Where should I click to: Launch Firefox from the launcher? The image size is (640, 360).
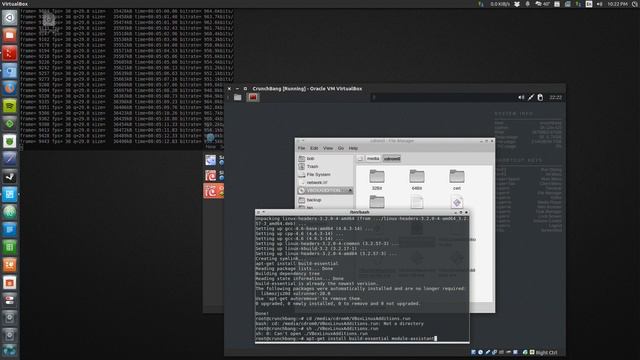point(9,88)
